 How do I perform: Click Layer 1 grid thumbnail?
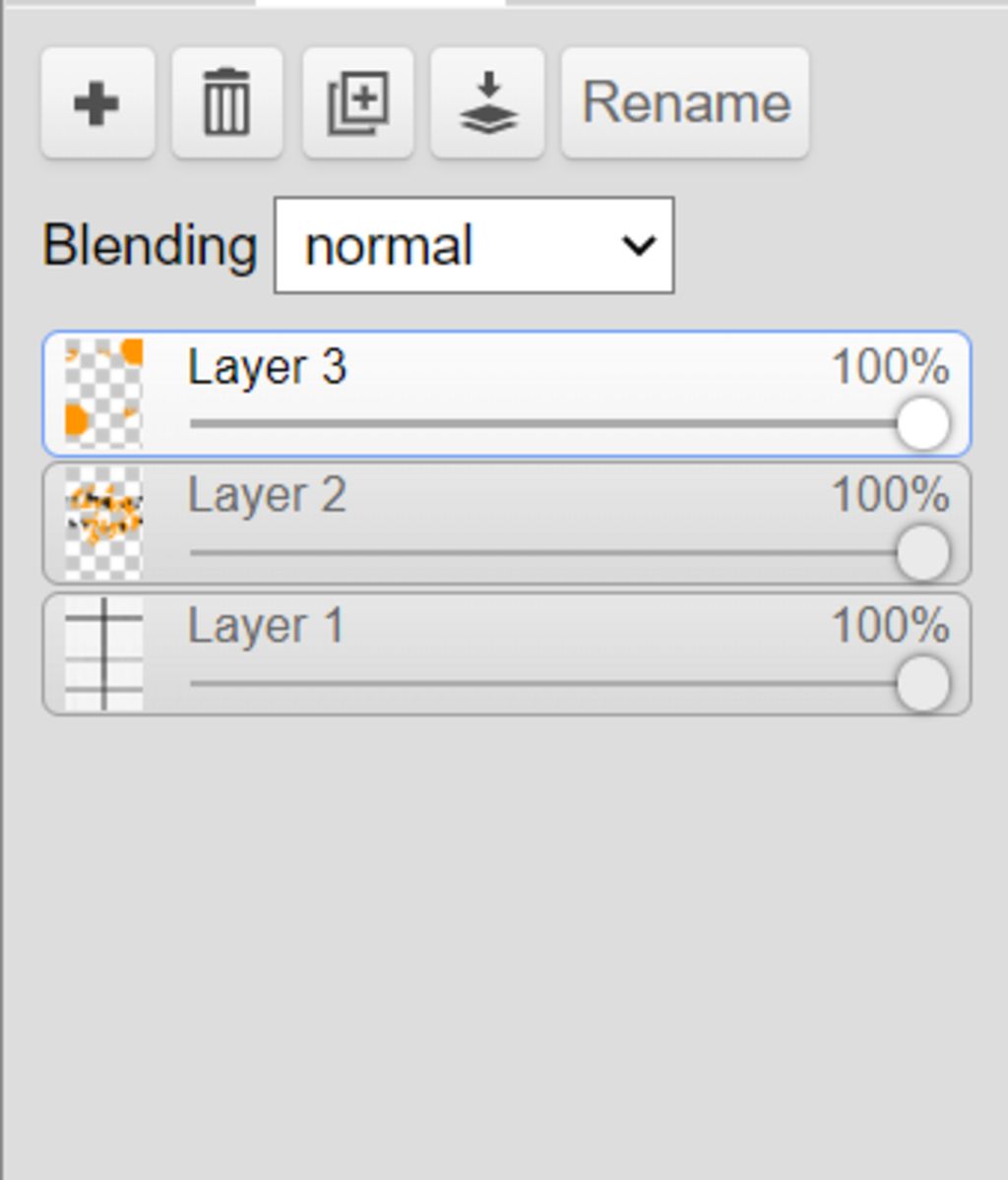(x=104, y=653)
